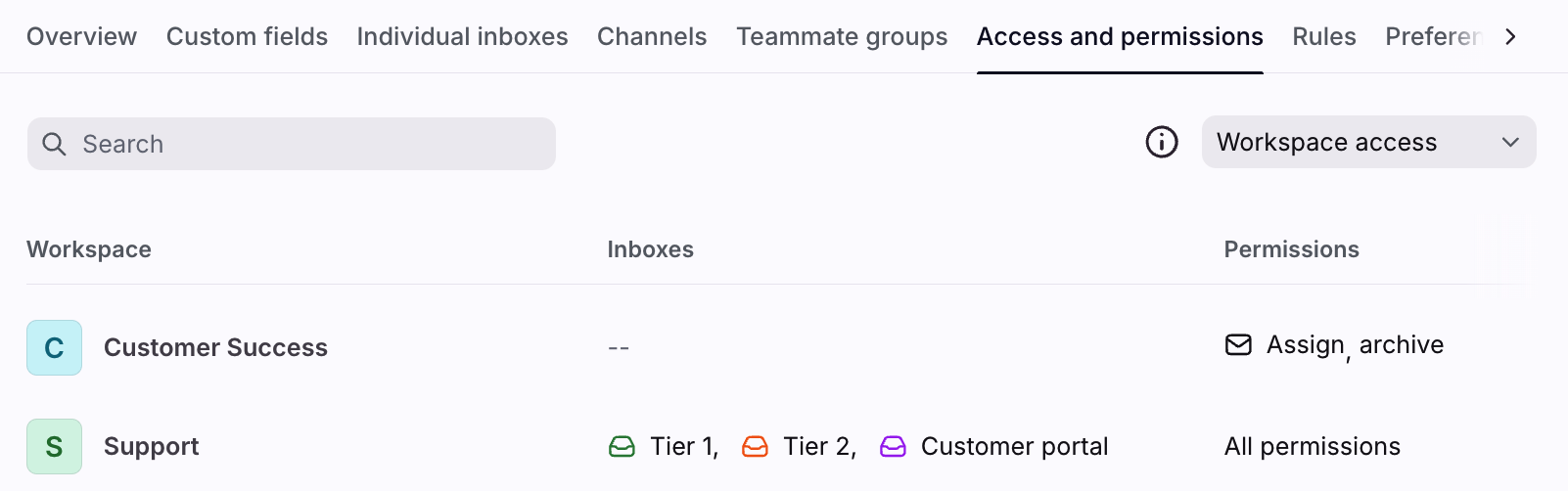Viewport: 1568px width, 491px height.
Task: Click the green Tier 1 inbox icon
Action: click(622, 447)
